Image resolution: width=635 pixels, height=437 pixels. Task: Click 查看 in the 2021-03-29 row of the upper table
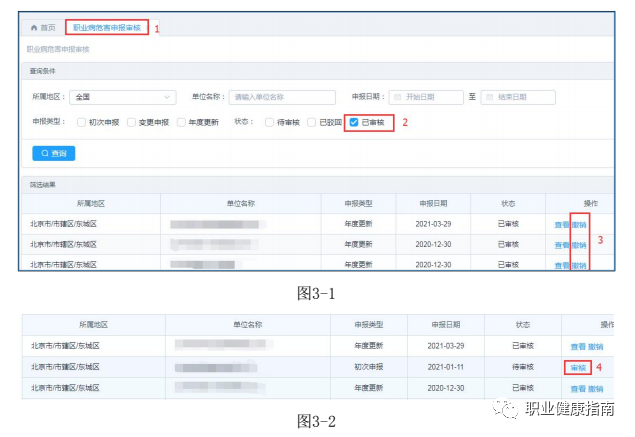pyautogui.click(x=562, y=224)
